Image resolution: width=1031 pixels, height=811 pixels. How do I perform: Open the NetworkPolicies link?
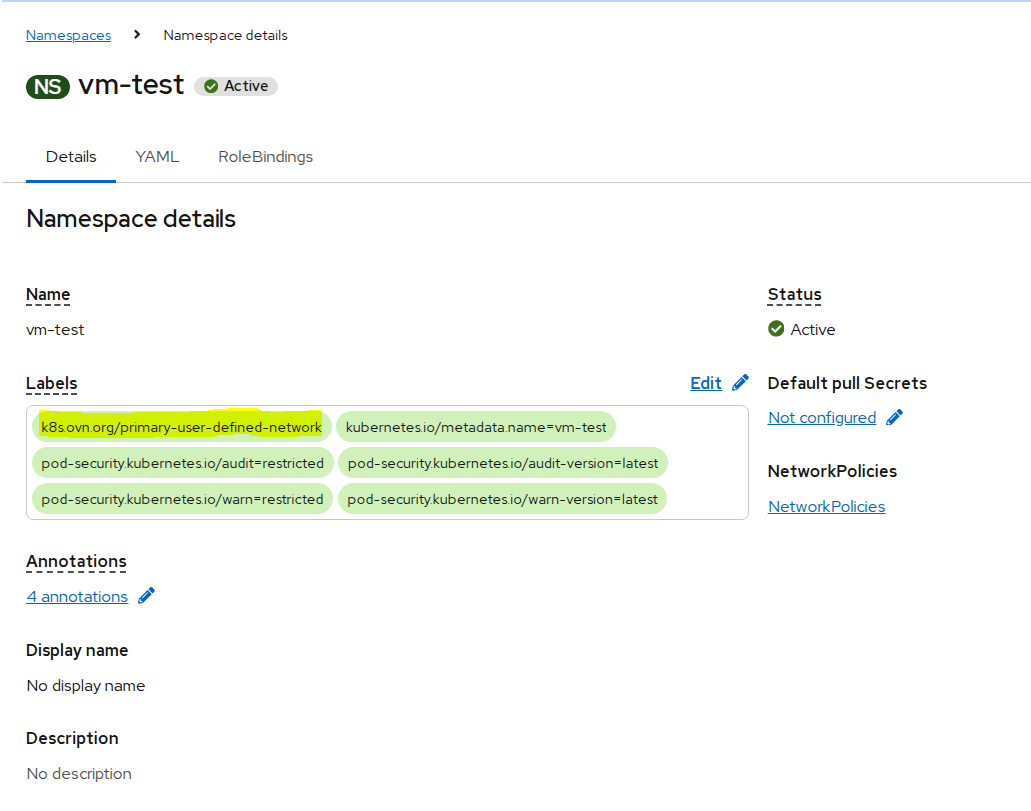826,506
